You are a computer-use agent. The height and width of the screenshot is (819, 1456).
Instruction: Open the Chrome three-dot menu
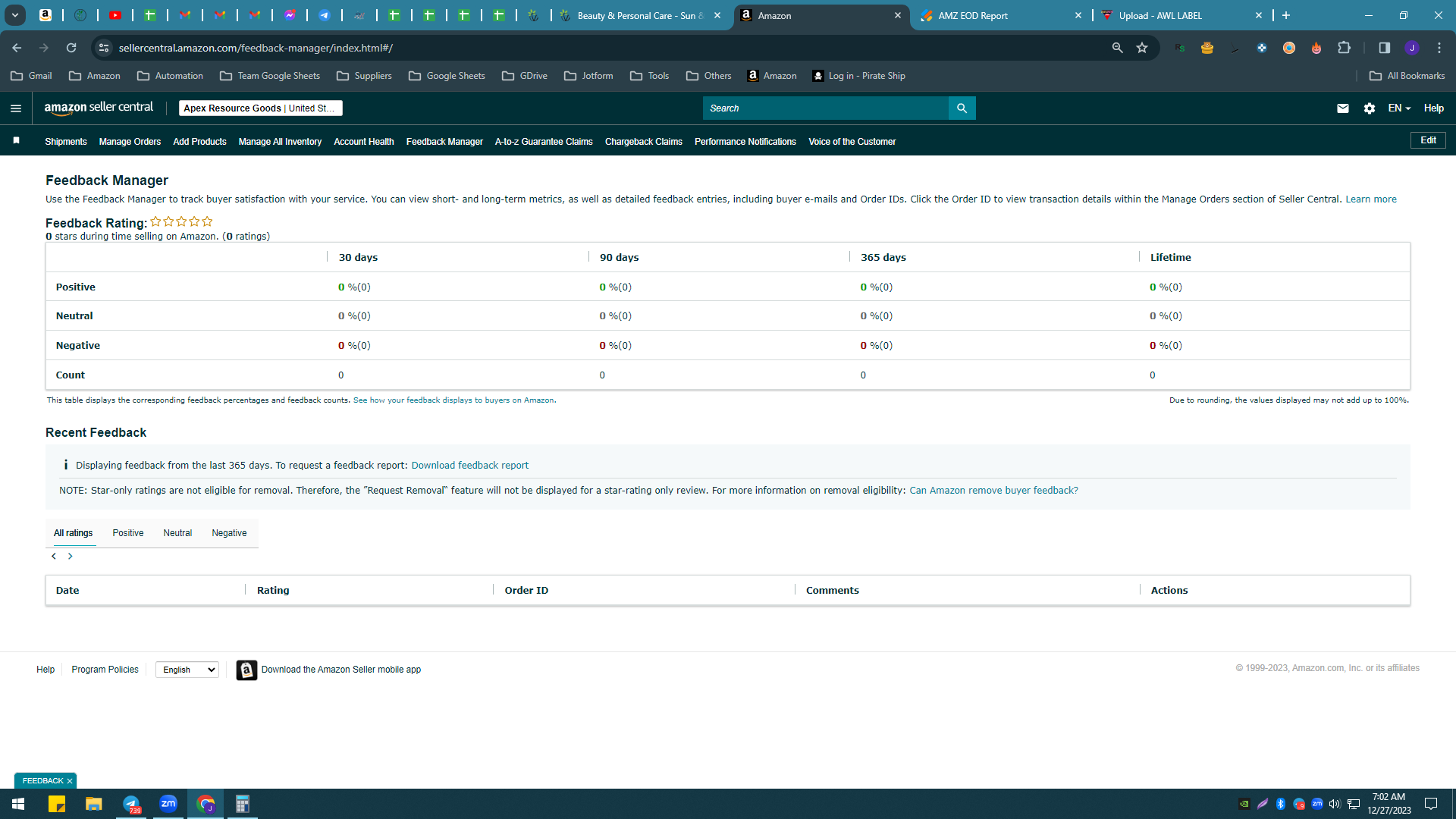[x=1439, y=48]
